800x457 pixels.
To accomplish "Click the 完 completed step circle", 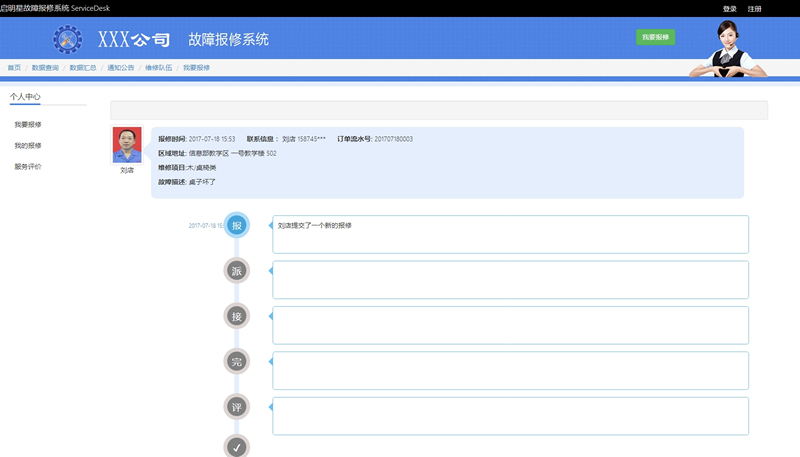I will coord(237,361).
